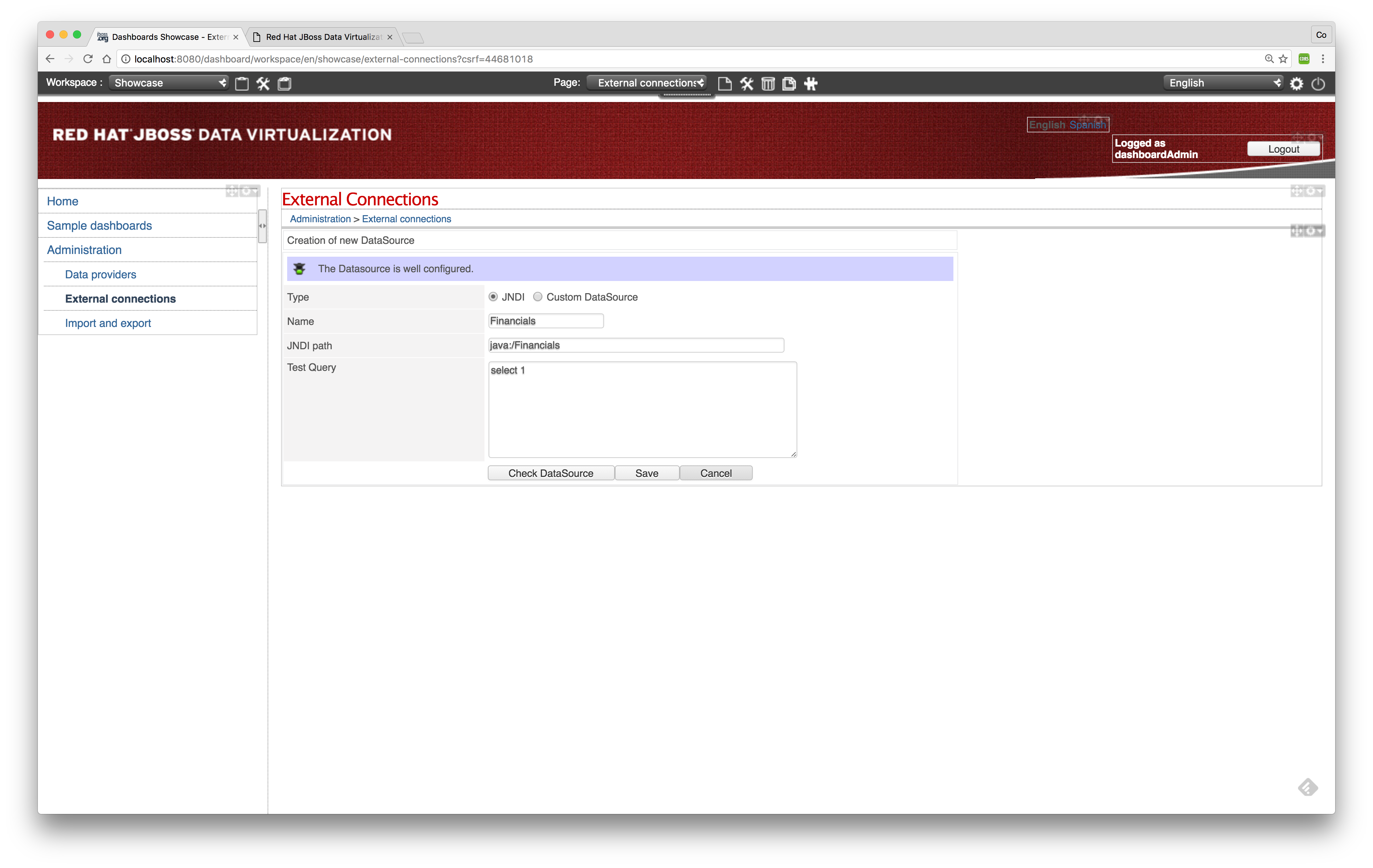Open the panels palette via the puzzle icon
This screenshot has width=1373, height=868.
(810, 83)
